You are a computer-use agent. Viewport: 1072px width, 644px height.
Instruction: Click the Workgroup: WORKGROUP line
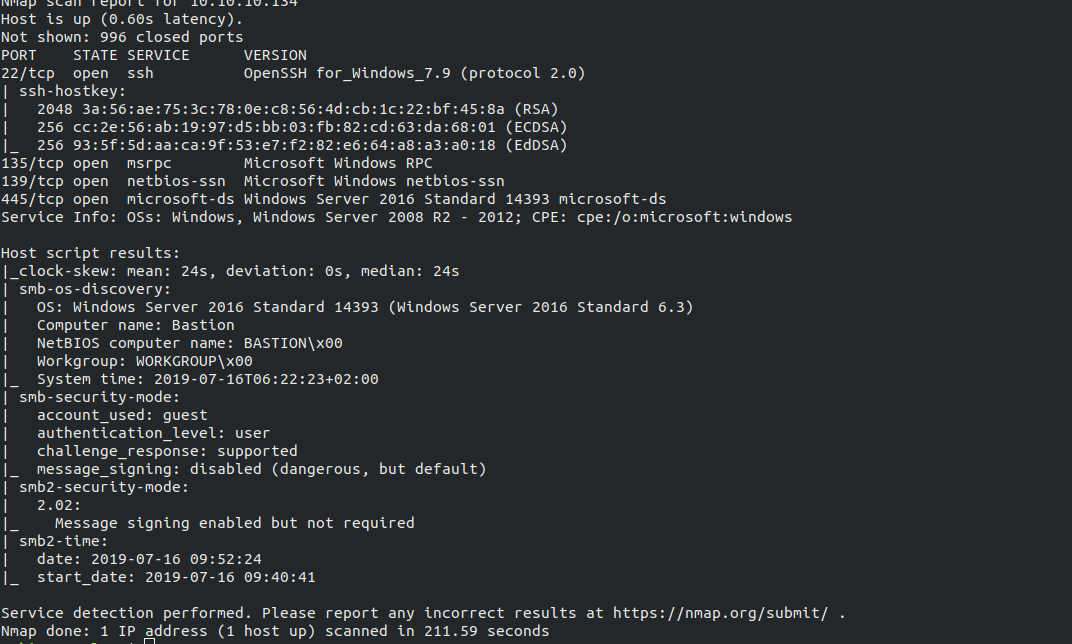click(144, 361)
